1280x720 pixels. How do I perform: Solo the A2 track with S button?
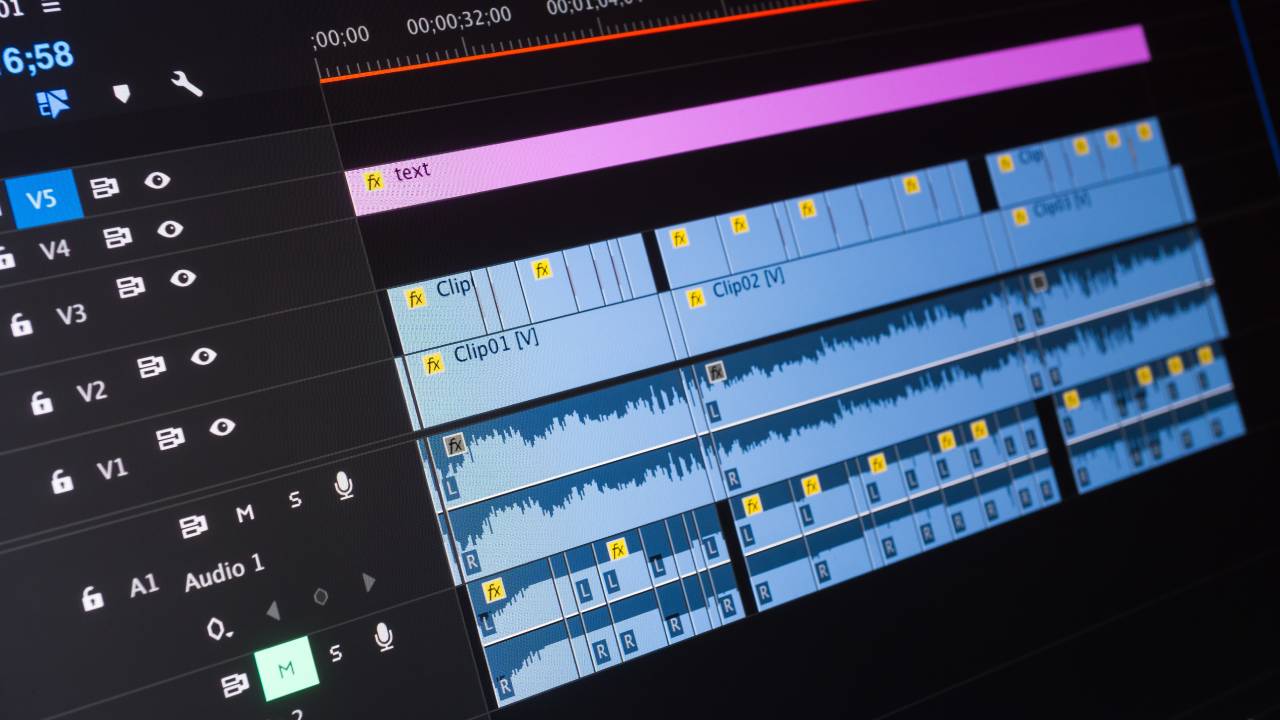click(x=336, y=653)
